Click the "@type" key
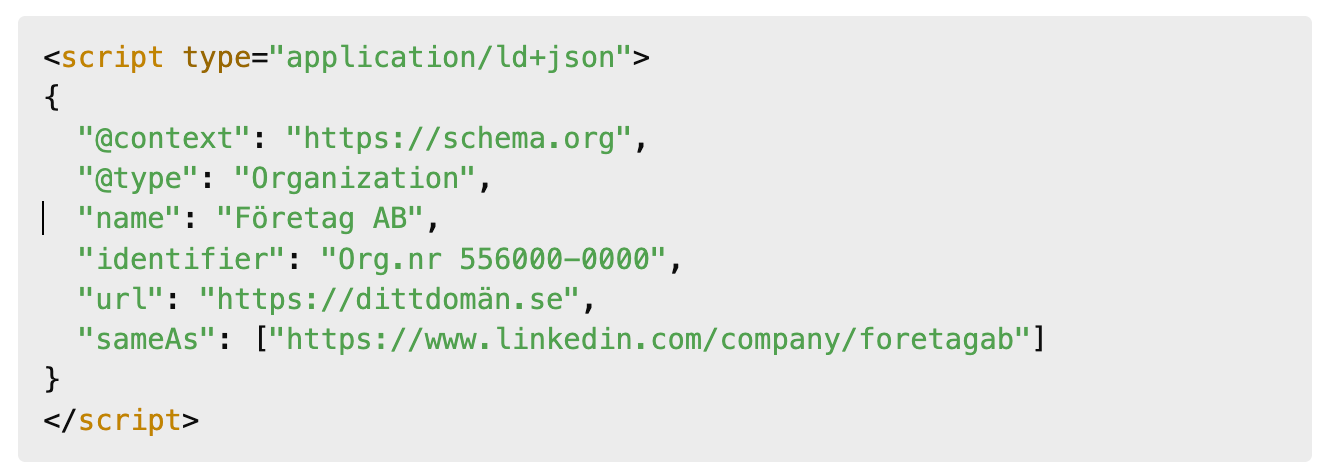 [138, 178]
